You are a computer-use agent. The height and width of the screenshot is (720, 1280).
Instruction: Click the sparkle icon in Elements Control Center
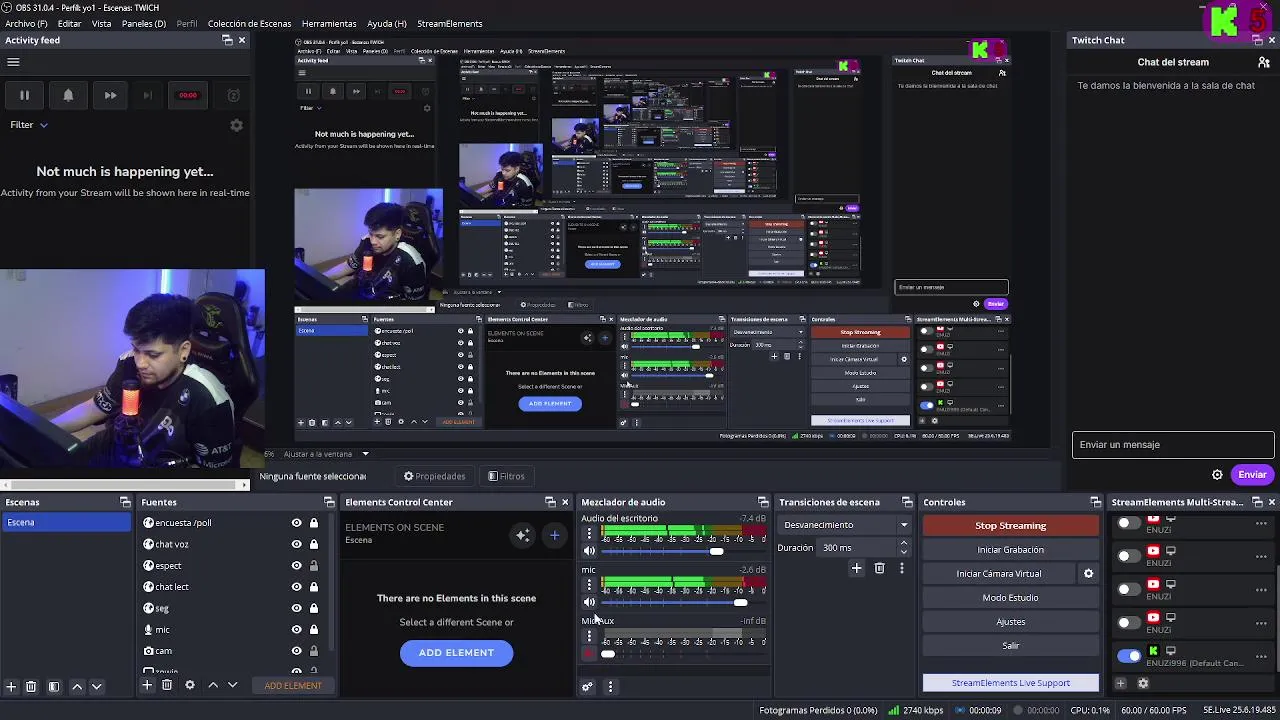click(523, 535)
